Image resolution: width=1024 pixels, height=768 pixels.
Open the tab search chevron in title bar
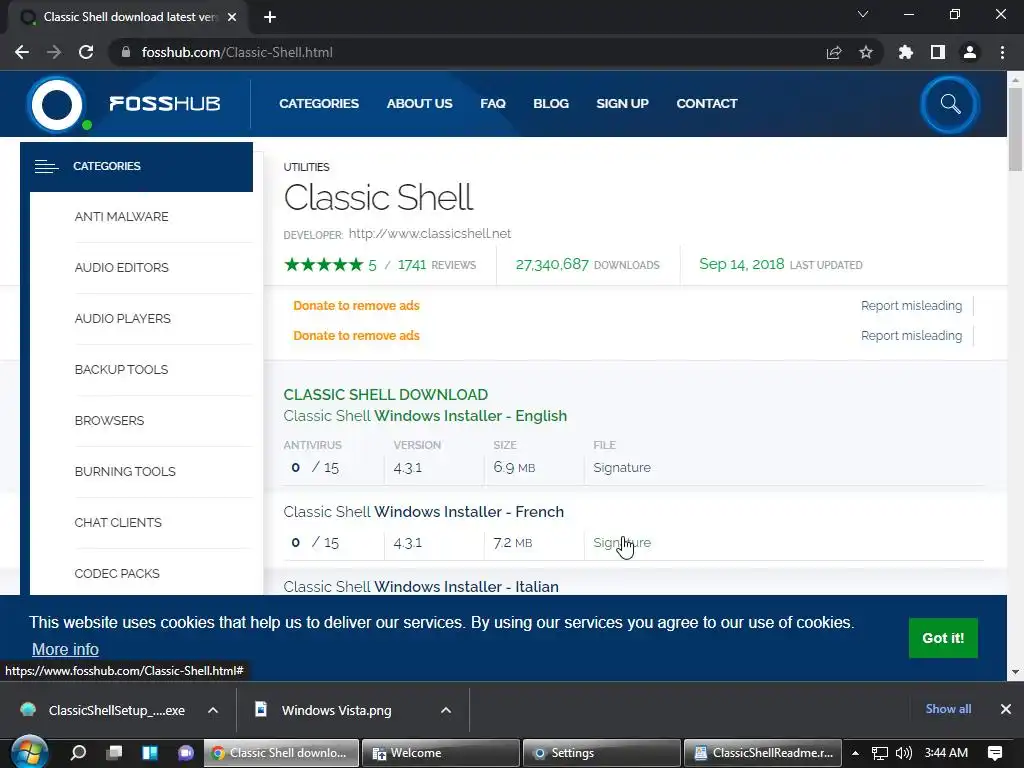click(863, 14)
